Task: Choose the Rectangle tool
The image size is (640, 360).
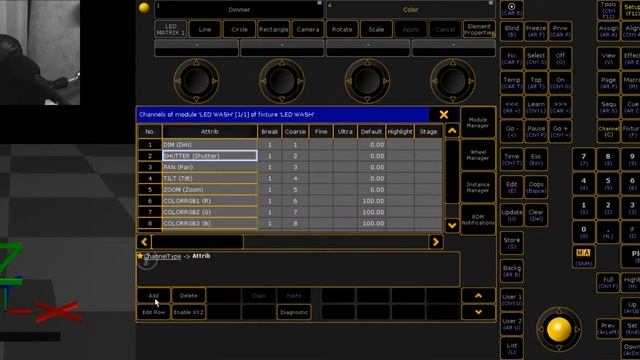Action: (273, 29)
